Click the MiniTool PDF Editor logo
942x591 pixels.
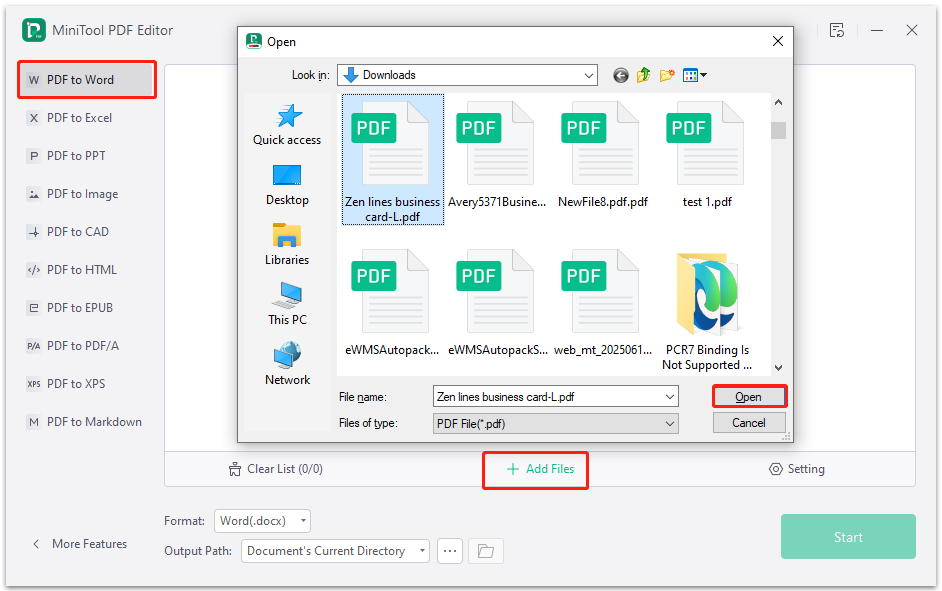pyautogui.click(x=34, y=30)
